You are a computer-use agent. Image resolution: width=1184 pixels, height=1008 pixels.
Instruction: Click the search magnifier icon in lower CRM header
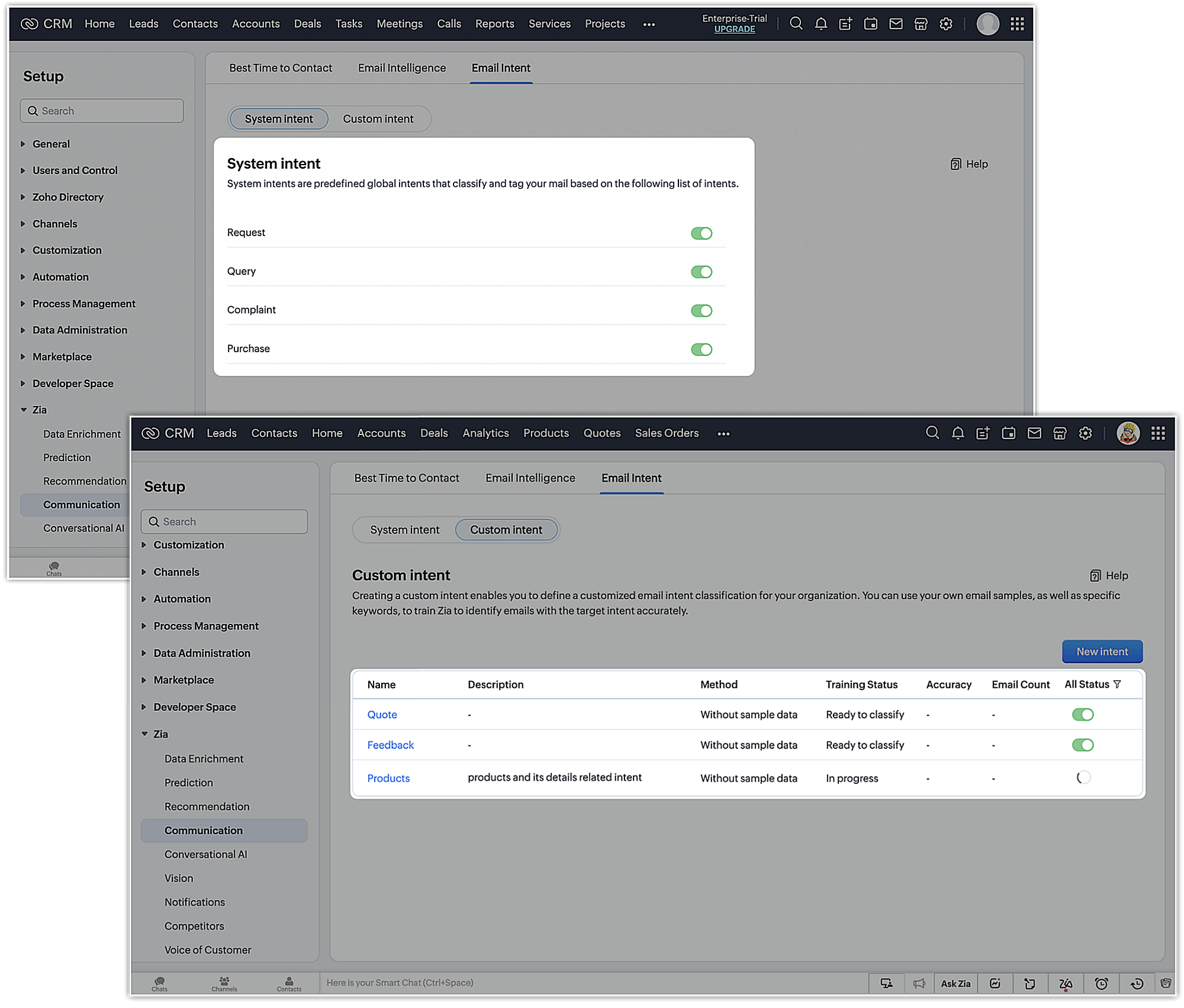(x=932, y=433)
